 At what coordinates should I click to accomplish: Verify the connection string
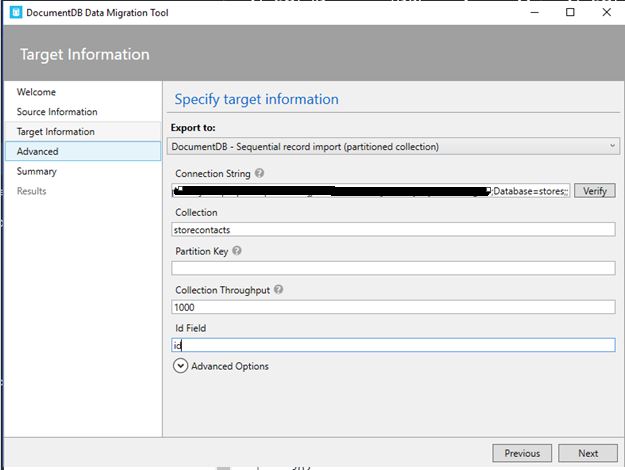[594, 191]
